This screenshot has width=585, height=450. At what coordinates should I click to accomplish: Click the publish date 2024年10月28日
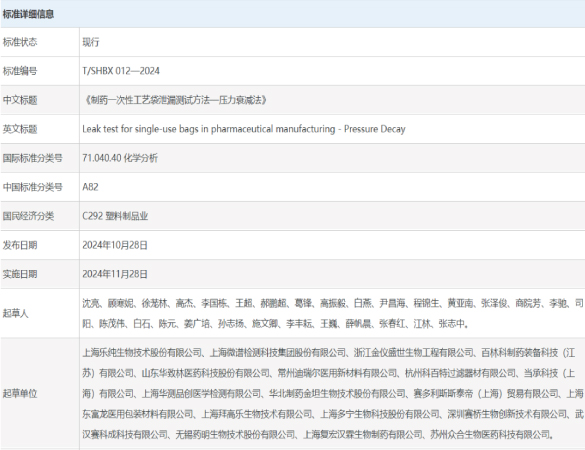pyautogui.click(x=115, y=245)
